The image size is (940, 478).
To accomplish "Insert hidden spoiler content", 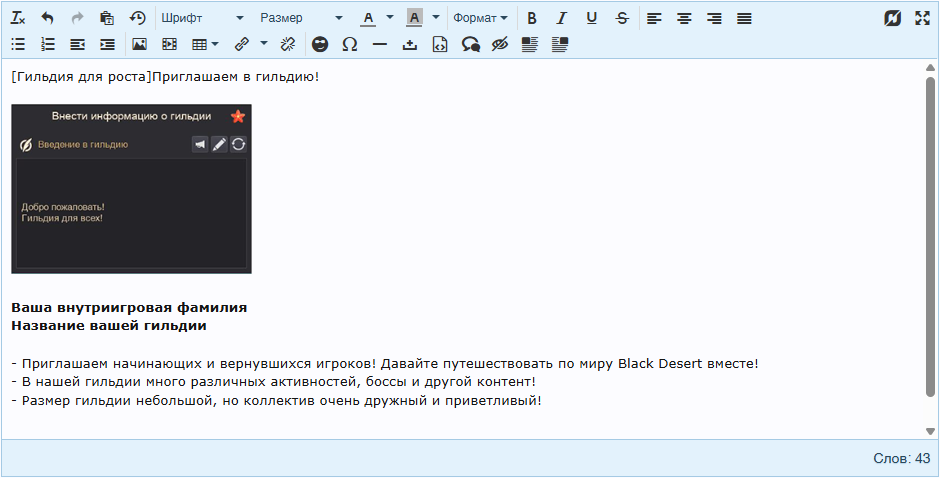I will [499, 44].
